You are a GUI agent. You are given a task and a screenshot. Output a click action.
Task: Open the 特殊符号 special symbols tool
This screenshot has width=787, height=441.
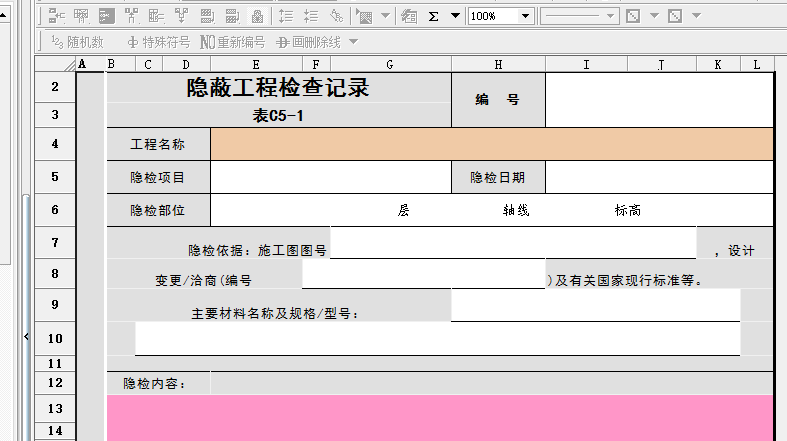pyautogui.click(x=158, y=42)
